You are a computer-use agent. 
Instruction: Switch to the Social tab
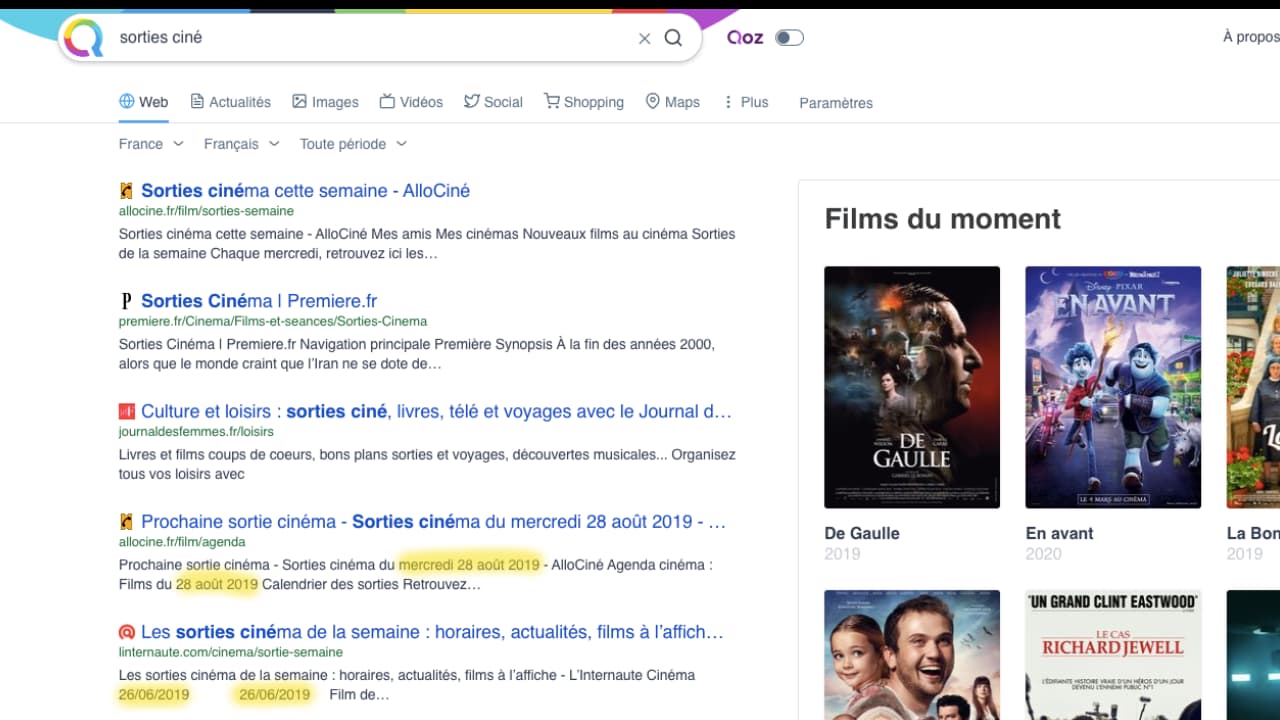click(493, 102)
